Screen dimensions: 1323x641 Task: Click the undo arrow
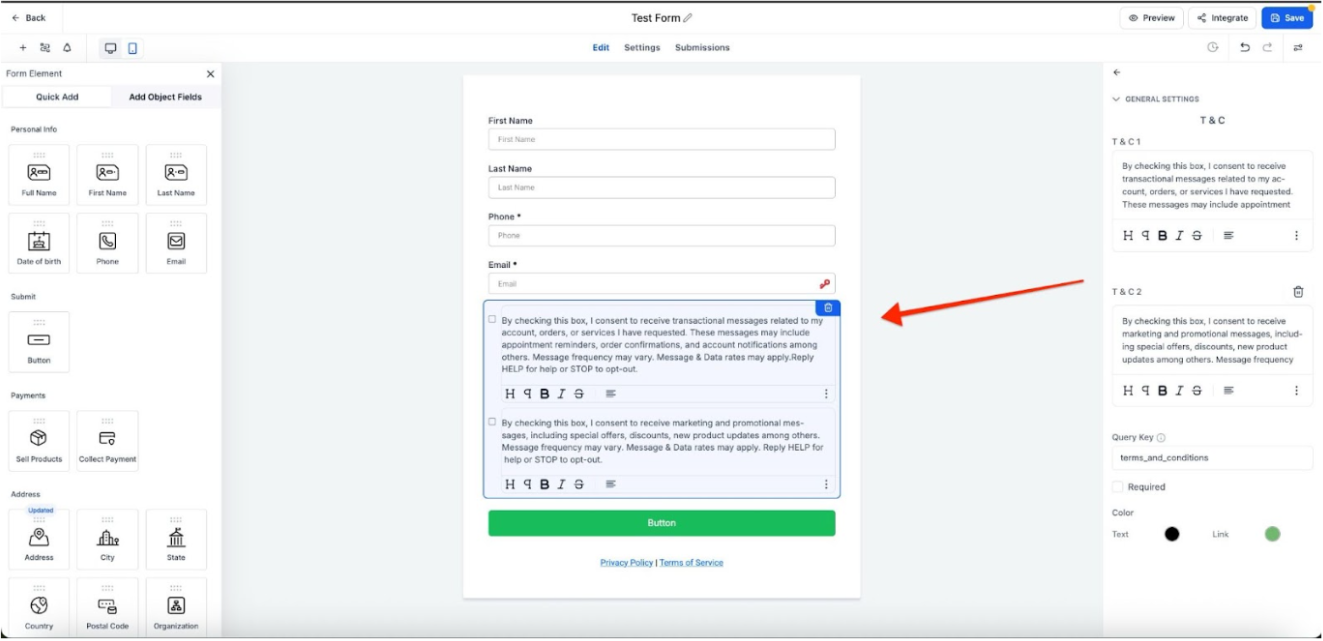[x=1245, y=47]
